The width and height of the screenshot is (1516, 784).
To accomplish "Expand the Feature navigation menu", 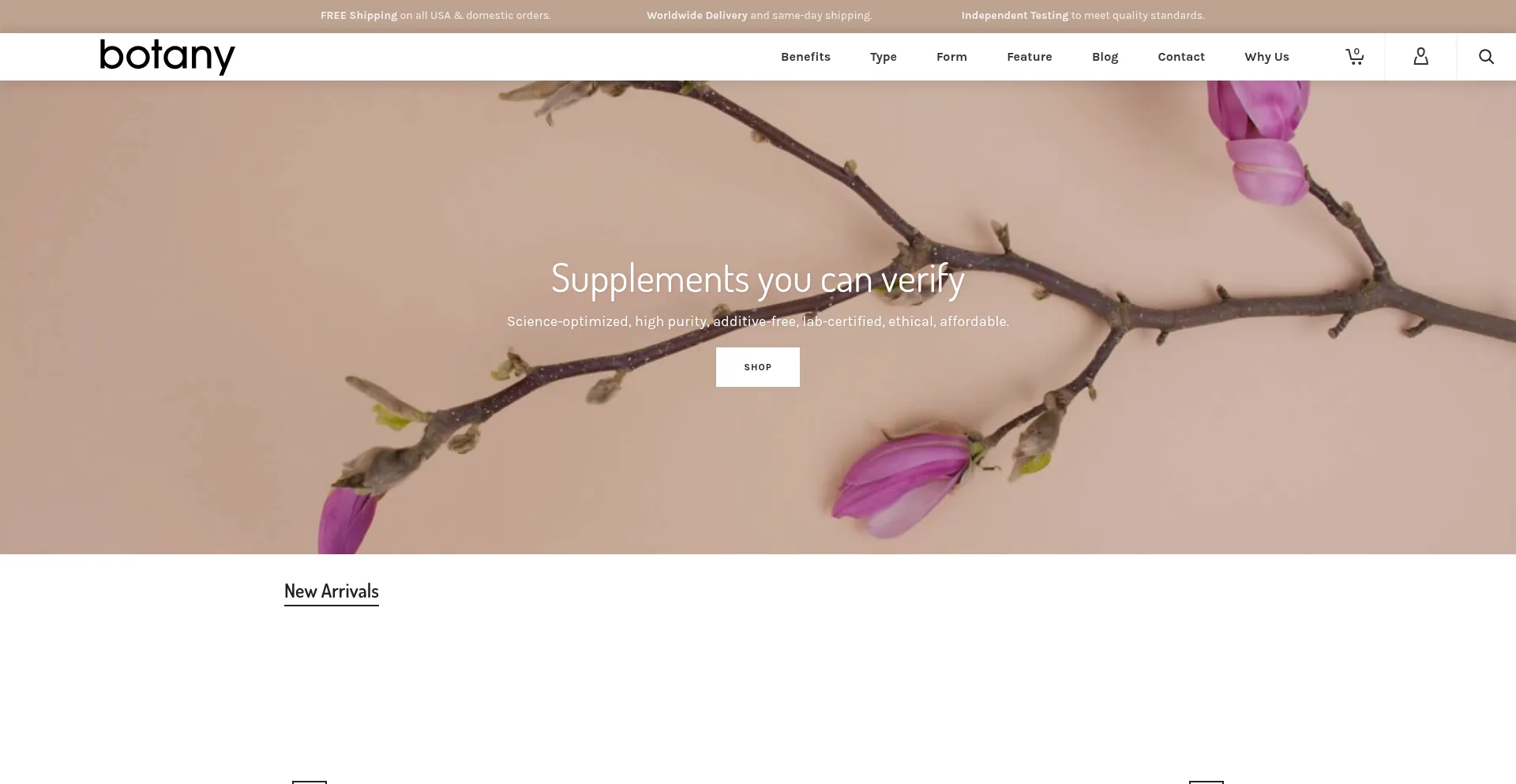I will (1029, 57).
